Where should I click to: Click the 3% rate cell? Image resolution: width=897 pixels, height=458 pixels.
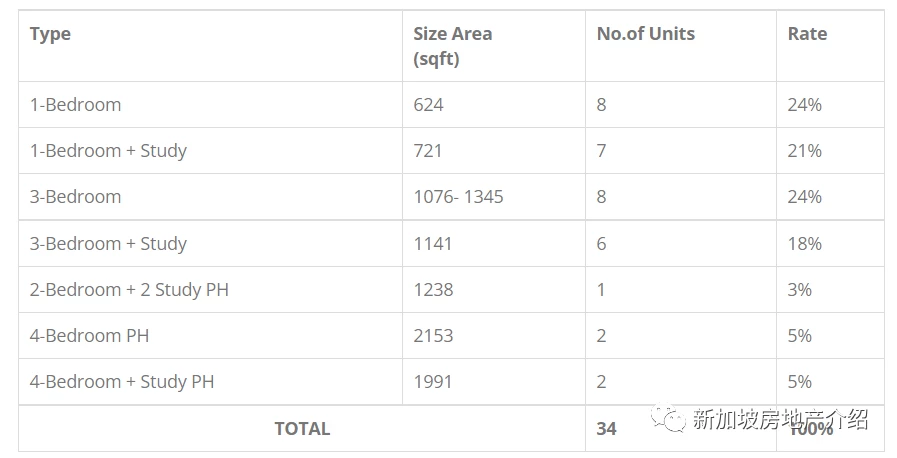(x=799, y=290)
